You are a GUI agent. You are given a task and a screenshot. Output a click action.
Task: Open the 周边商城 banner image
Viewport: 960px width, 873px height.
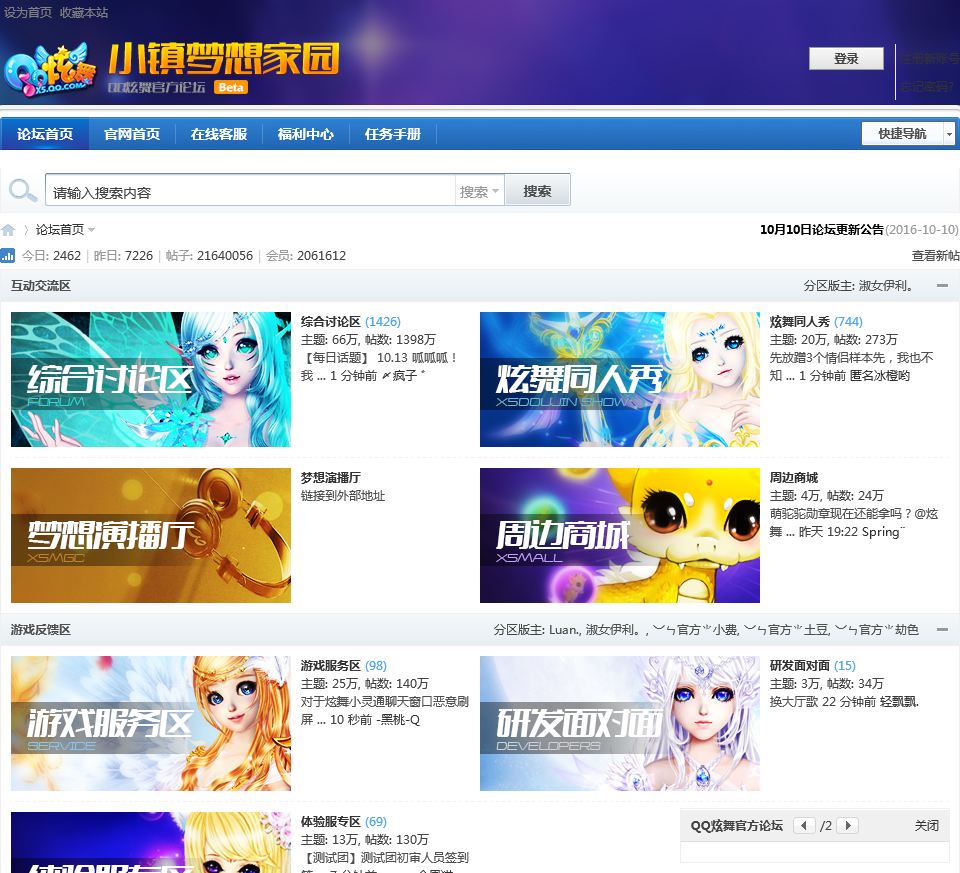pyautogui.click(x=620, y=536)
